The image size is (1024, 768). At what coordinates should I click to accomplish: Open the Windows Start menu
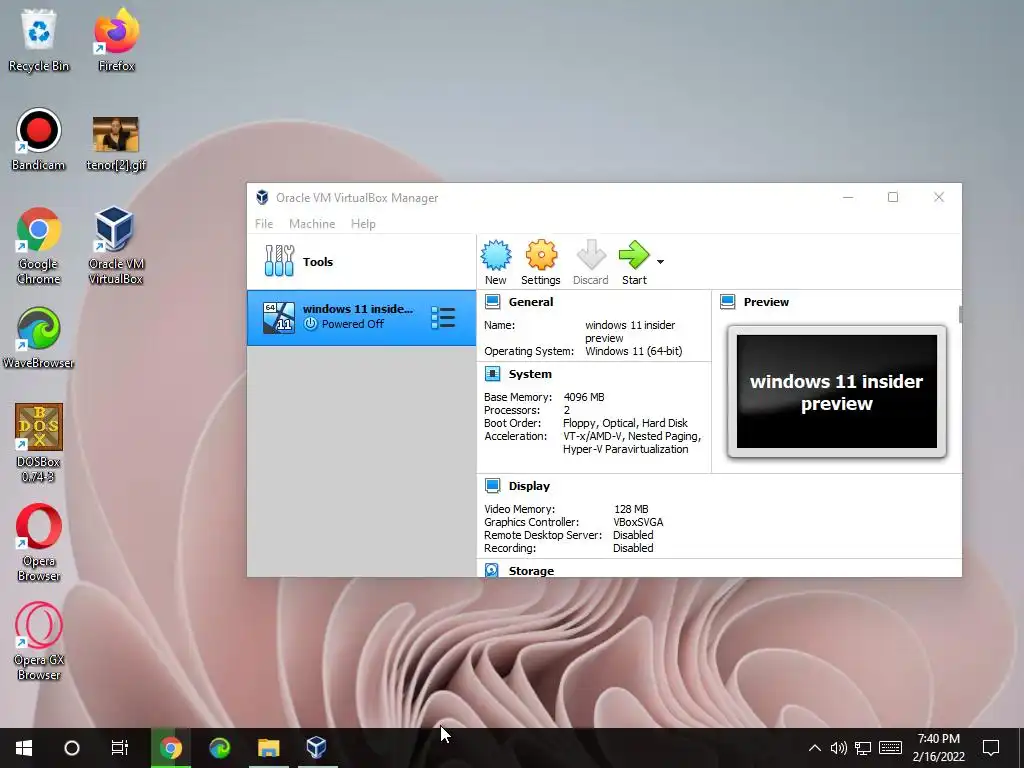click(24, 748)
